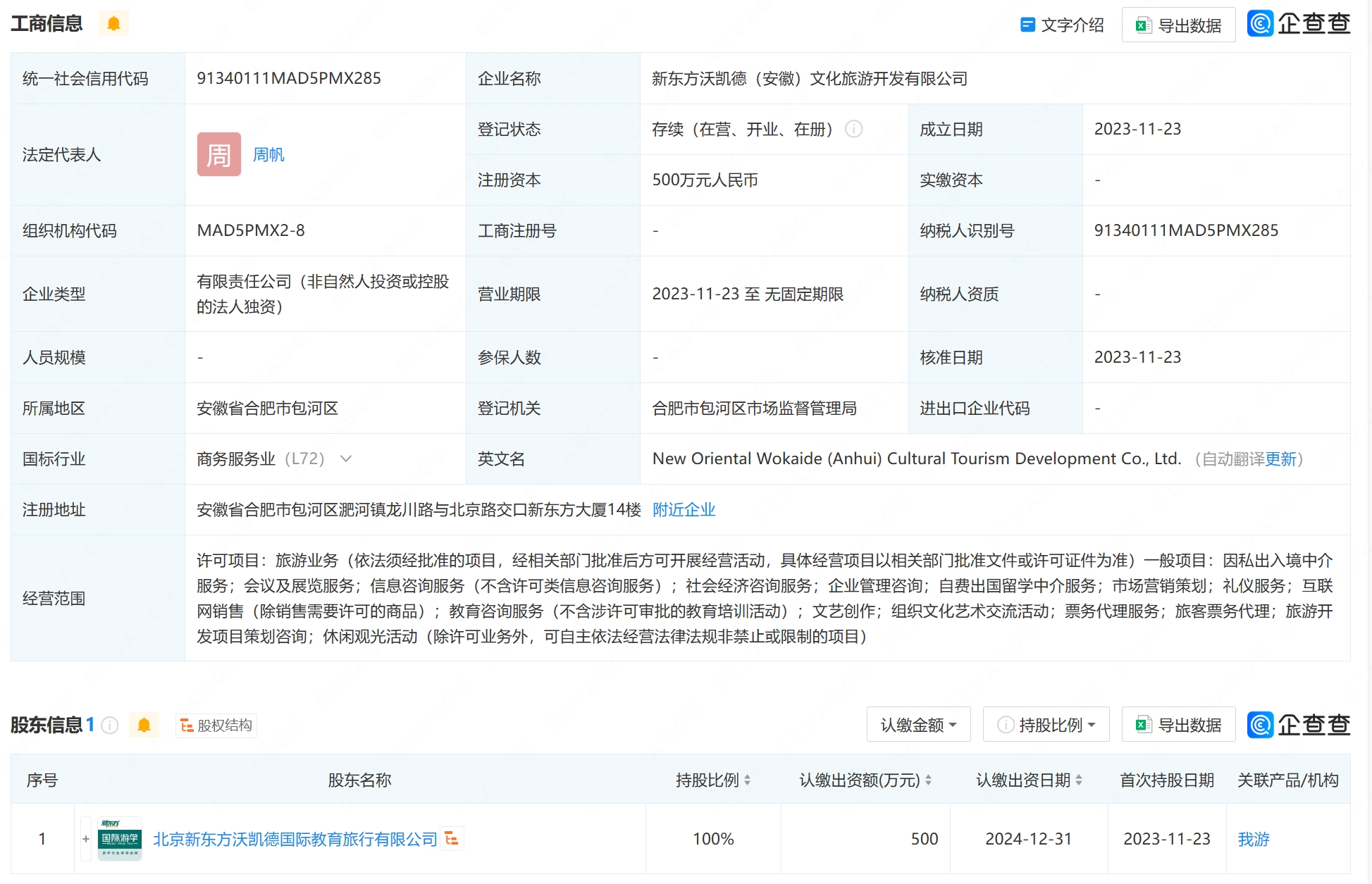
Task: Click the 更新 link for auto-translated English name
Action: (1280, 459)
